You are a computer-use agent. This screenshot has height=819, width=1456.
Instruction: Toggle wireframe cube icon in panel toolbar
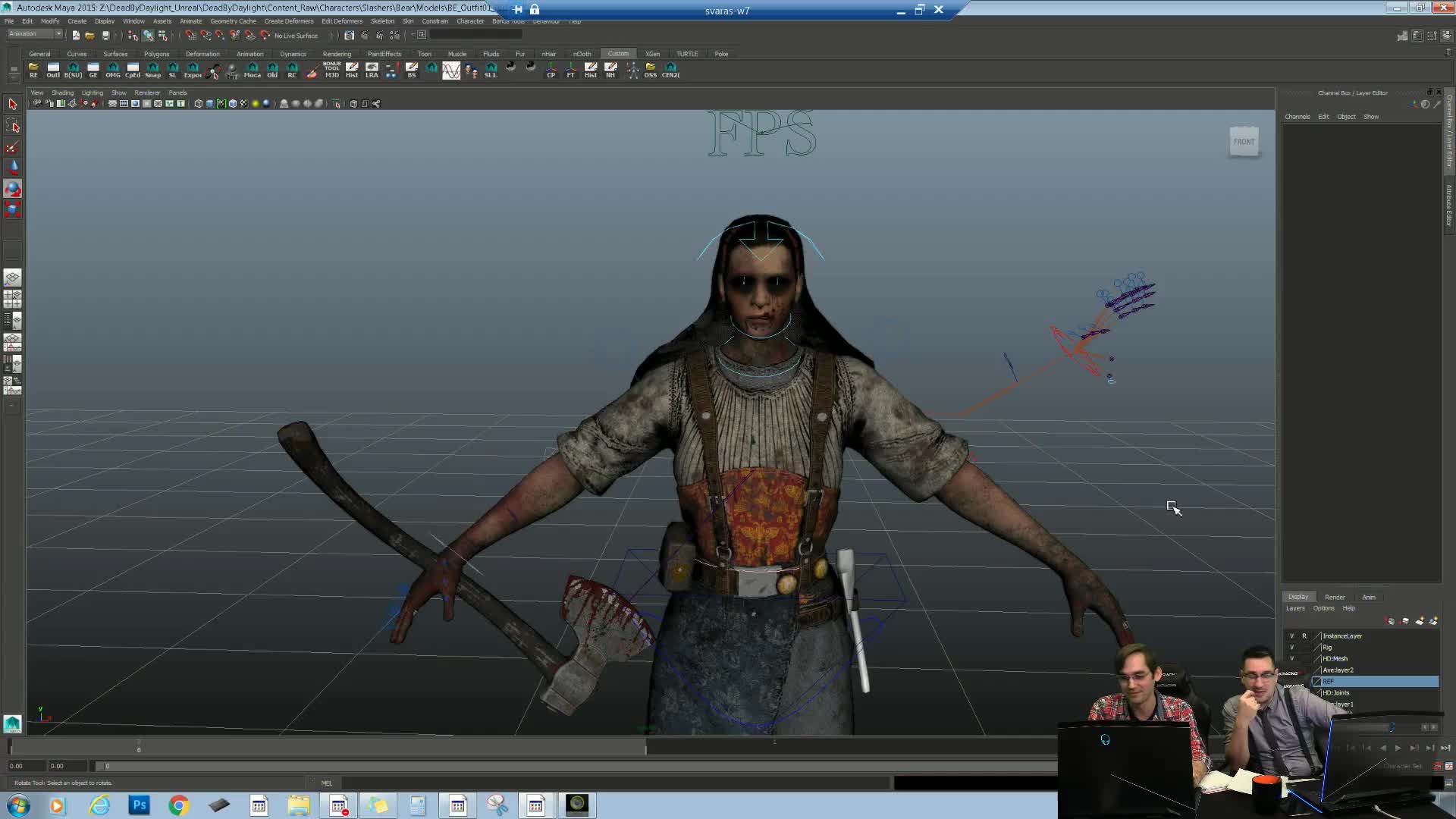[198, 104]
